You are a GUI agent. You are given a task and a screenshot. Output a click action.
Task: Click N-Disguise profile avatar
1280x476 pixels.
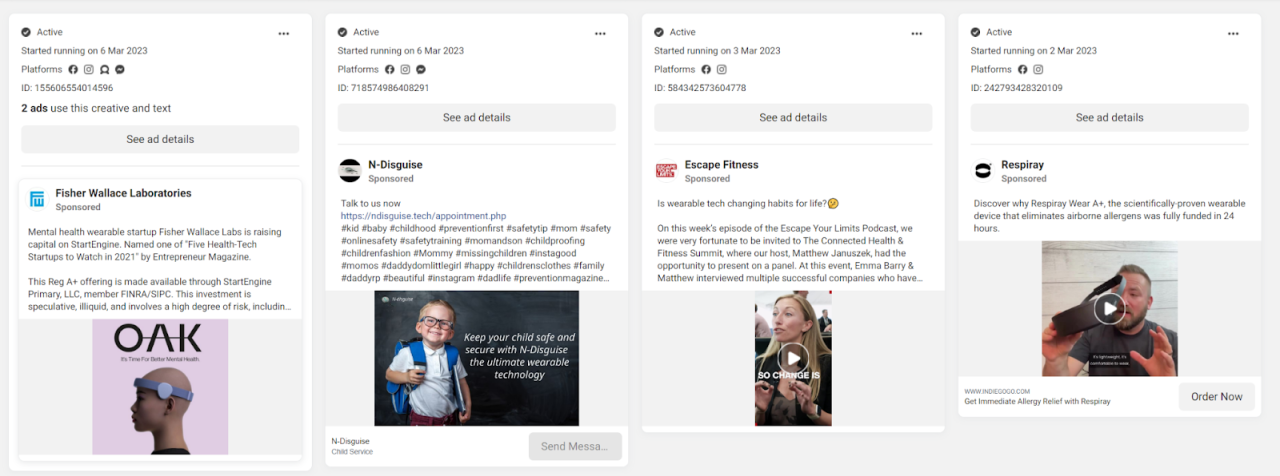coord(350,171)
